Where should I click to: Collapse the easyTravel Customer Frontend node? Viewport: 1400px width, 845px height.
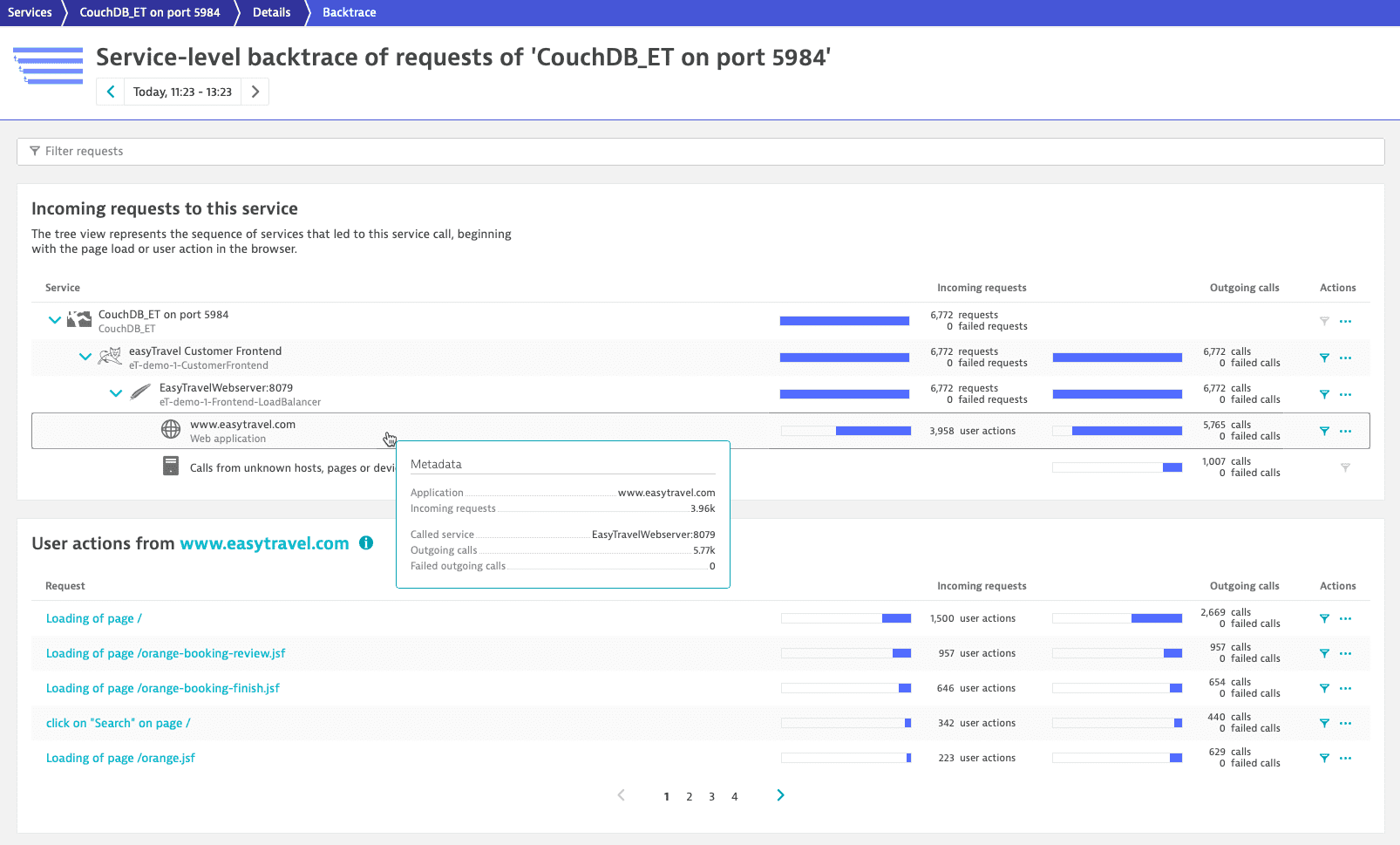pos(85,357)
